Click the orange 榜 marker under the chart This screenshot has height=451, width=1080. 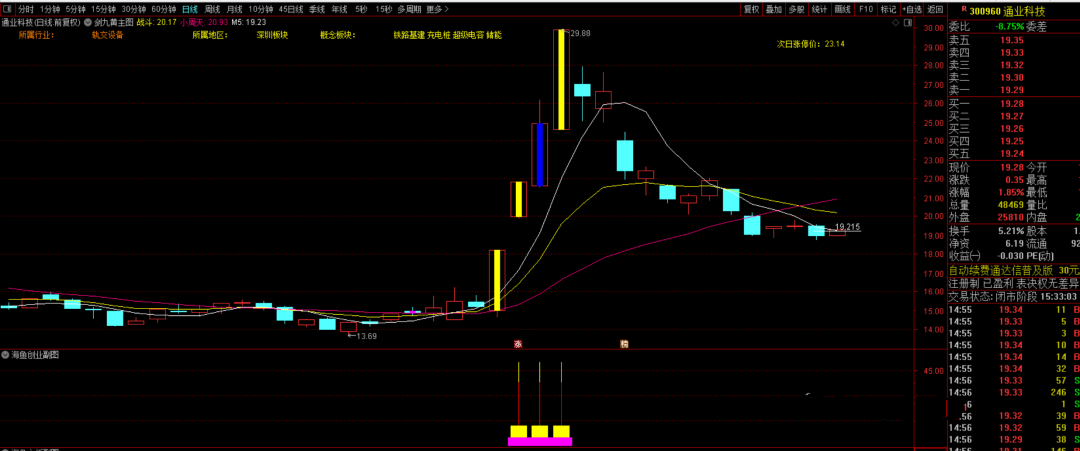(x=624, y=344)
